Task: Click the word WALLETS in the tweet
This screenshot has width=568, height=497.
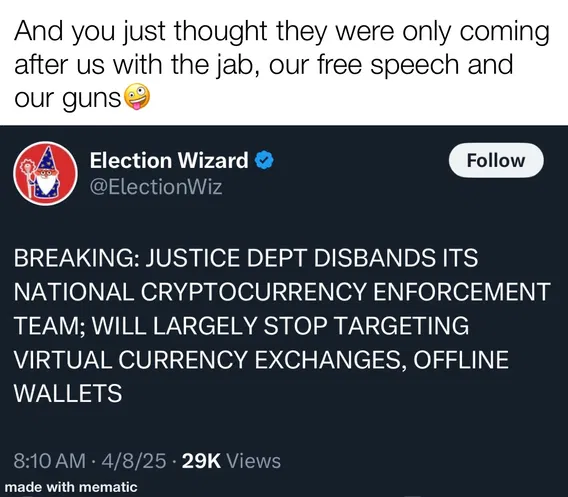Action: tap(68, 393)
